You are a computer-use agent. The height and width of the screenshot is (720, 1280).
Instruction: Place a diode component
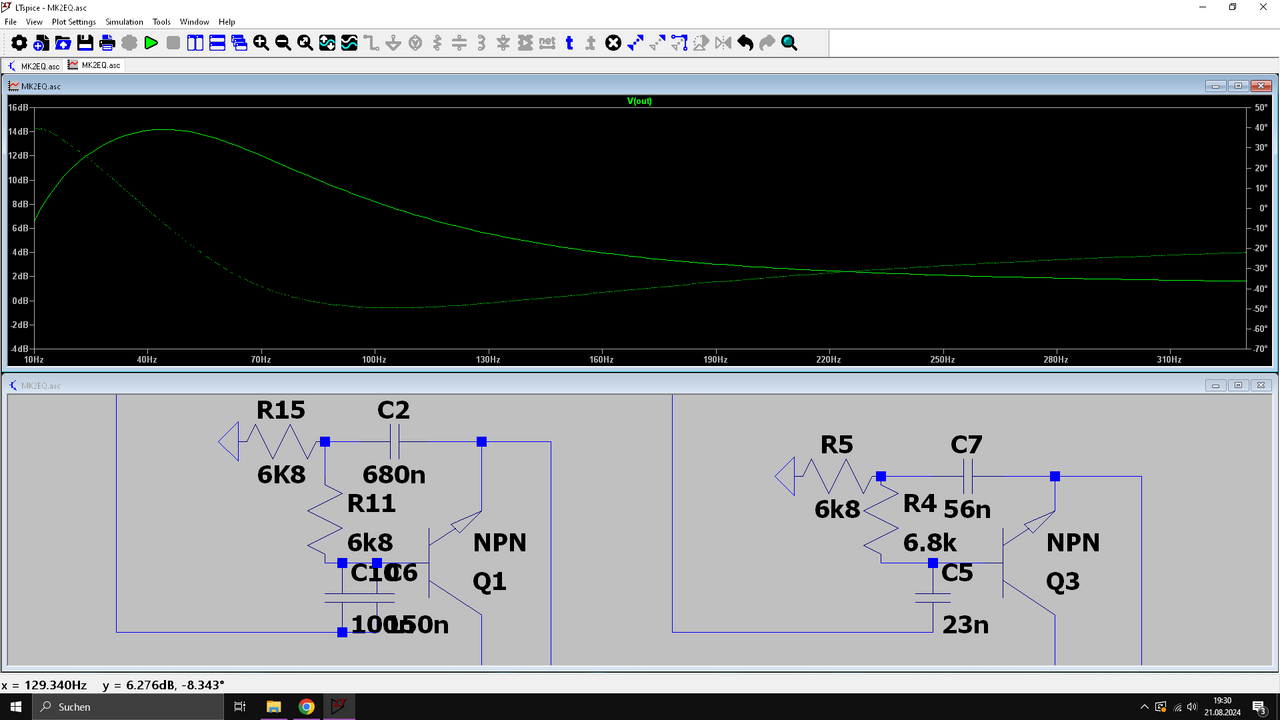[503, 43]
